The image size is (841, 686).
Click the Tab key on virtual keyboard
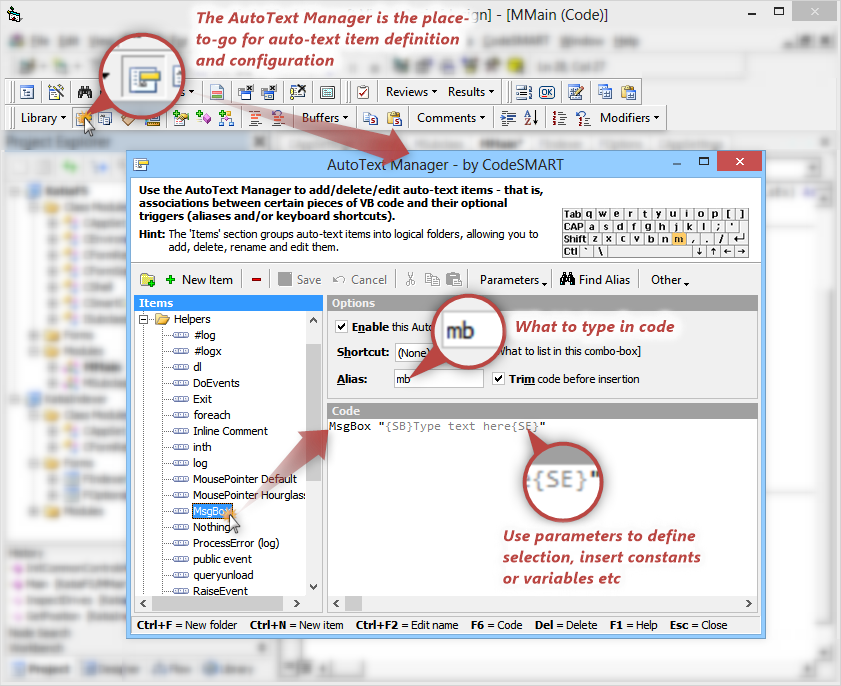(572, 214)
